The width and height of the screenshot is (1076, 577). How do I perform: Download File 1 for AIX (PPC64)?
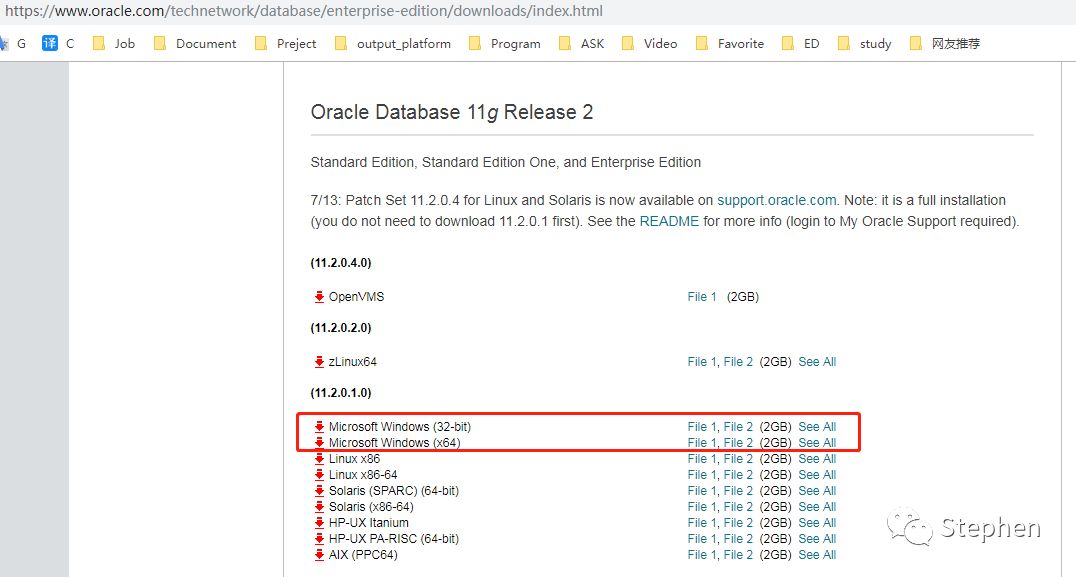pyautogui.click(x=702, y=555)
